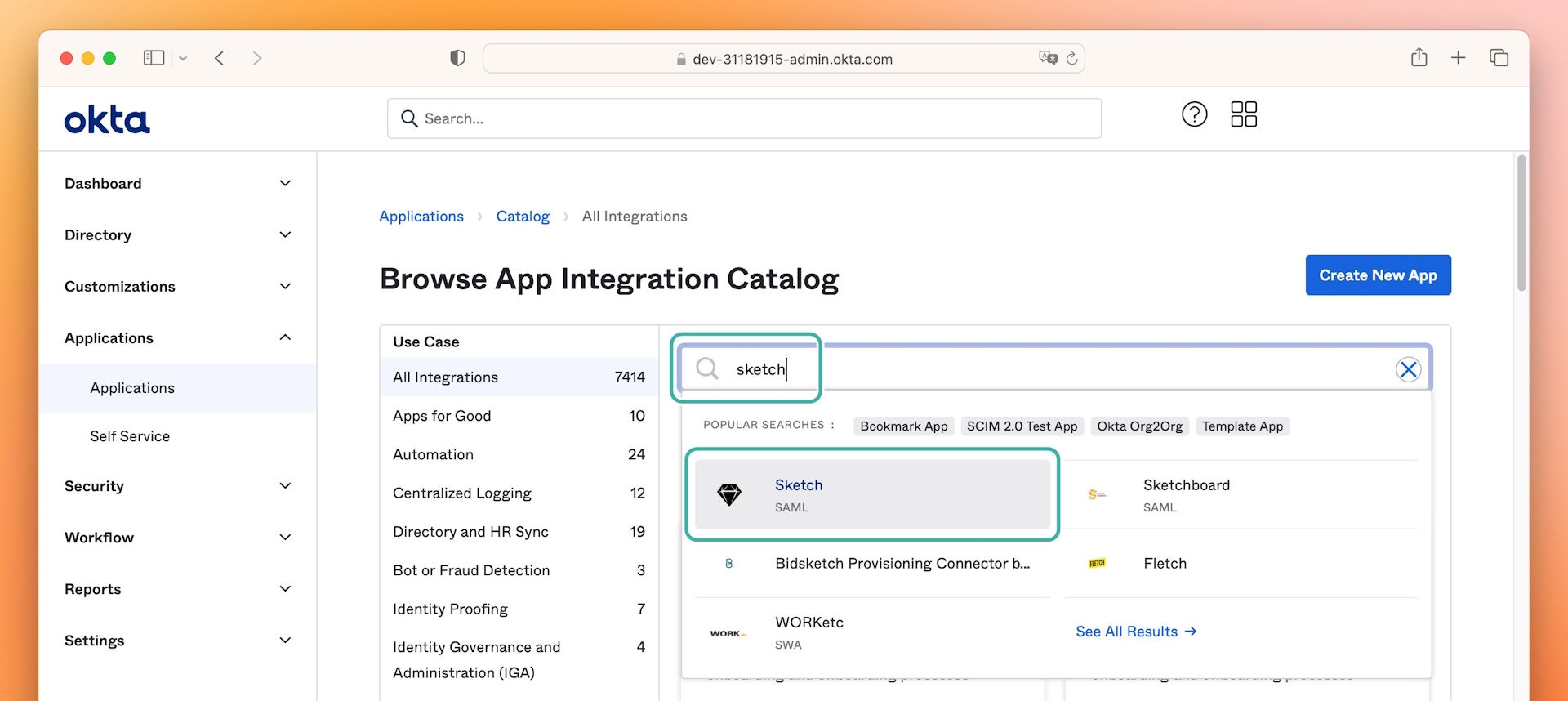
Task: Select Directory and HR Sync use case
Action: tap(519, 531)
